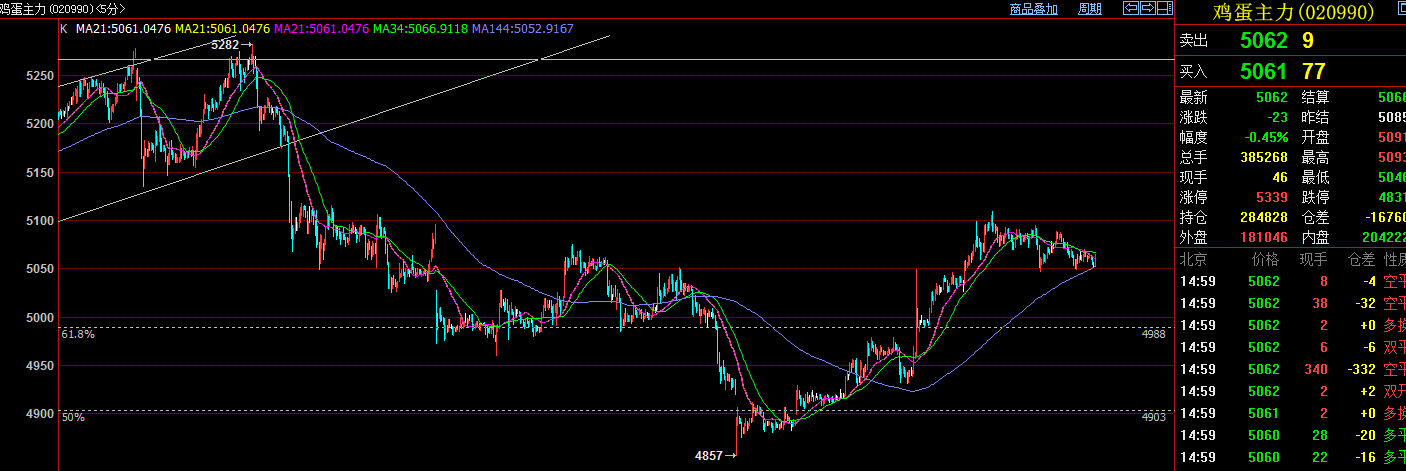Click the 4857 low price marker
Screen dimensions: 1406x471
tap(710, 455)
